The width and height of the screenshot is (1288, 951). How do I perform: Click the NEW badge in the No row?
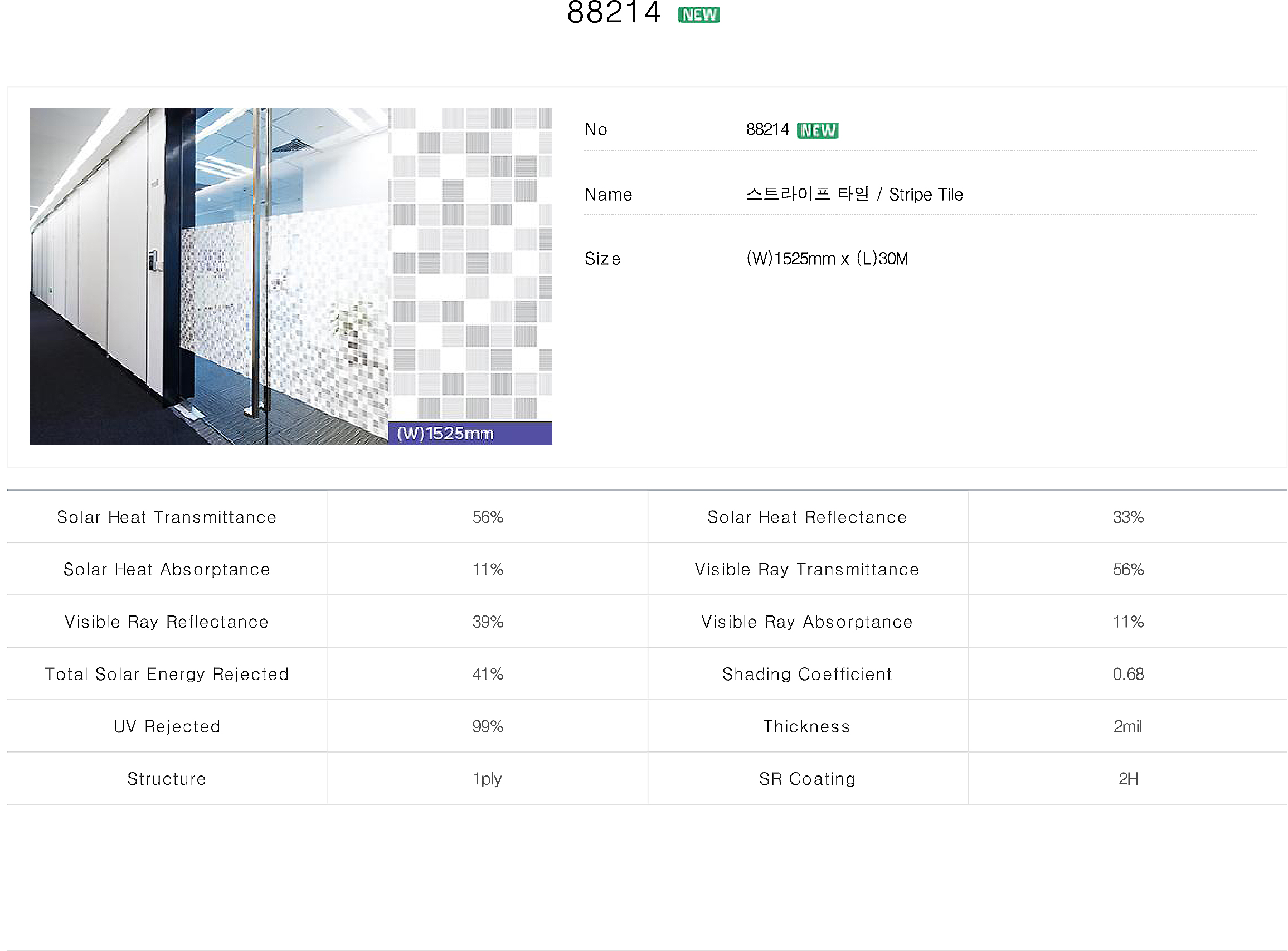click(x=817, y=130)
